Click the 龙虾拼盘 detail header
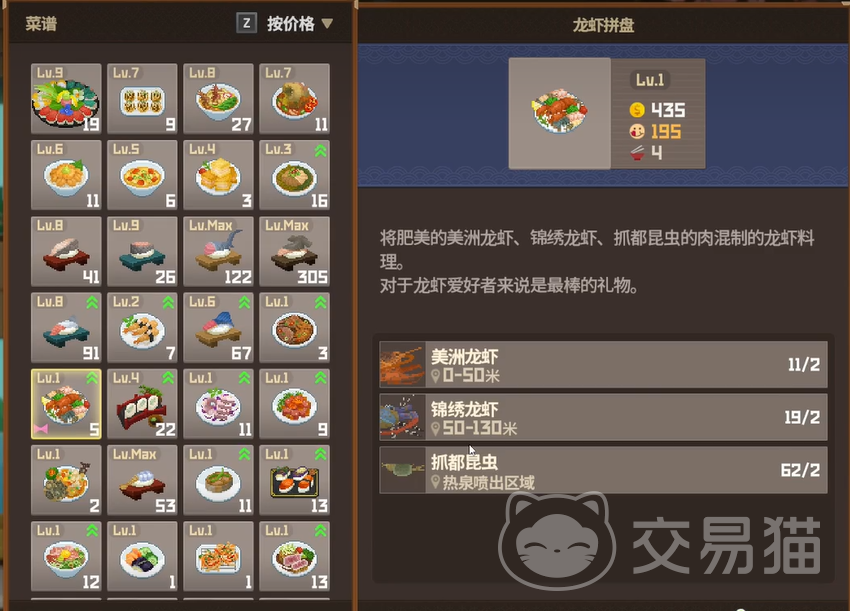The width and height of the screenshot is (850, 611). click(x=603, y=25)
